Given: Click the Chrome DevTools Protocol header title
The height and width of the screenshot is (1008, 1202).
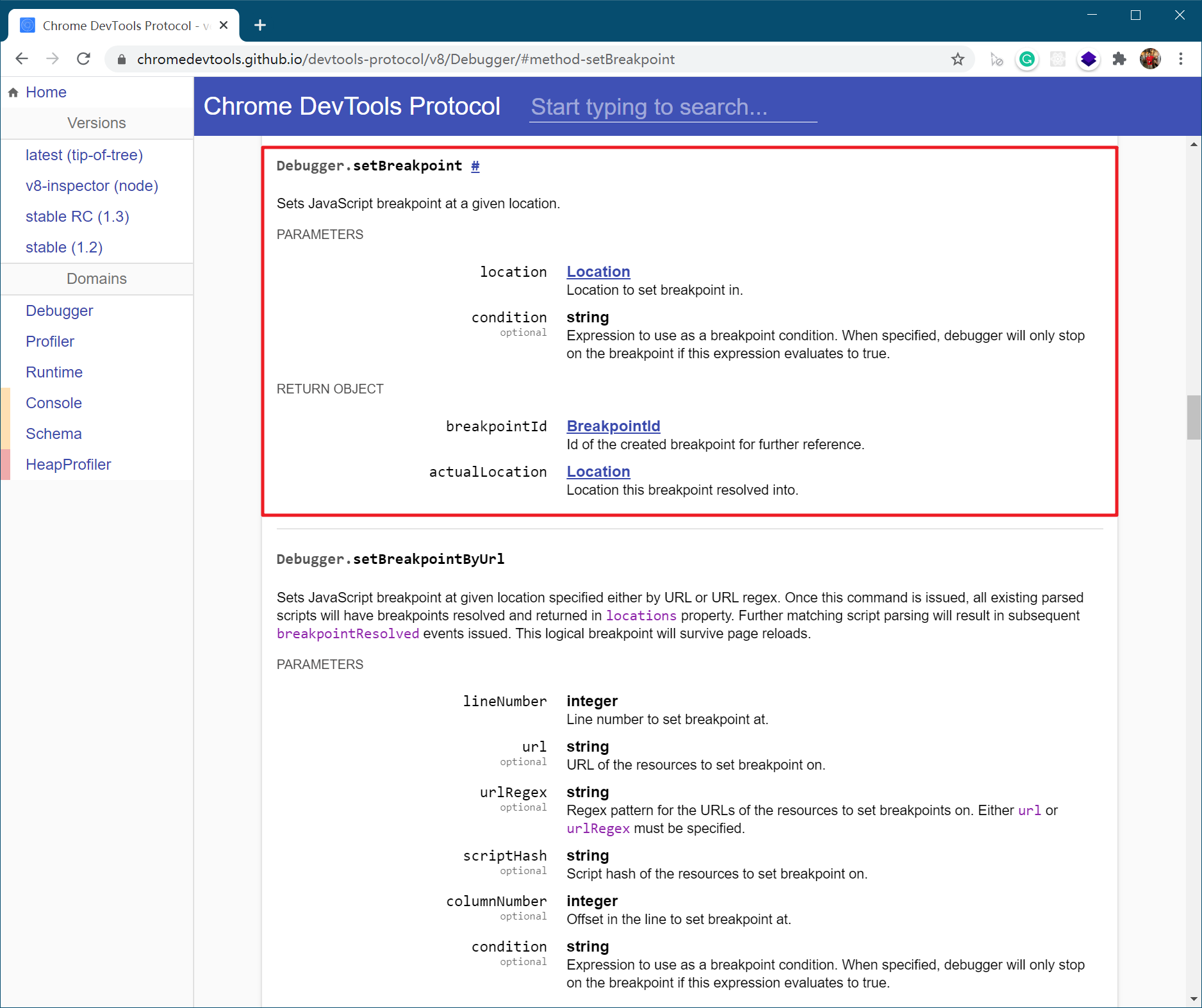Looking at the screenshot, I should [x=352, y=106].
